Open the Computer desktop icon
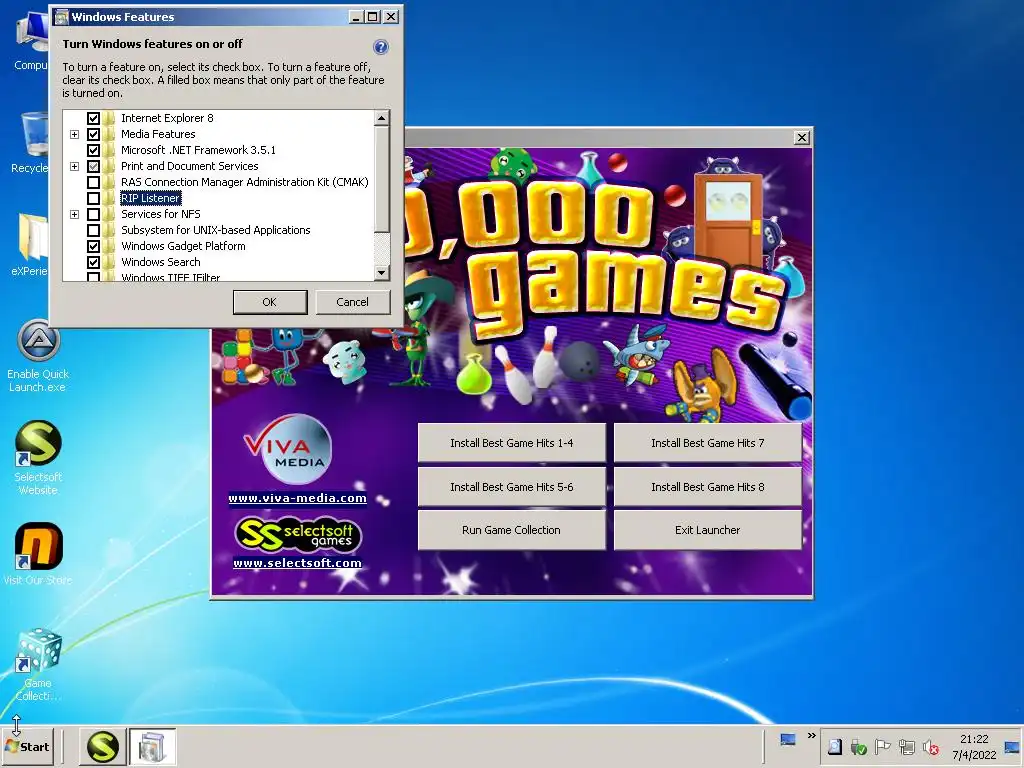This screenshot has height=768, width=1024. (x=31, y=40)
